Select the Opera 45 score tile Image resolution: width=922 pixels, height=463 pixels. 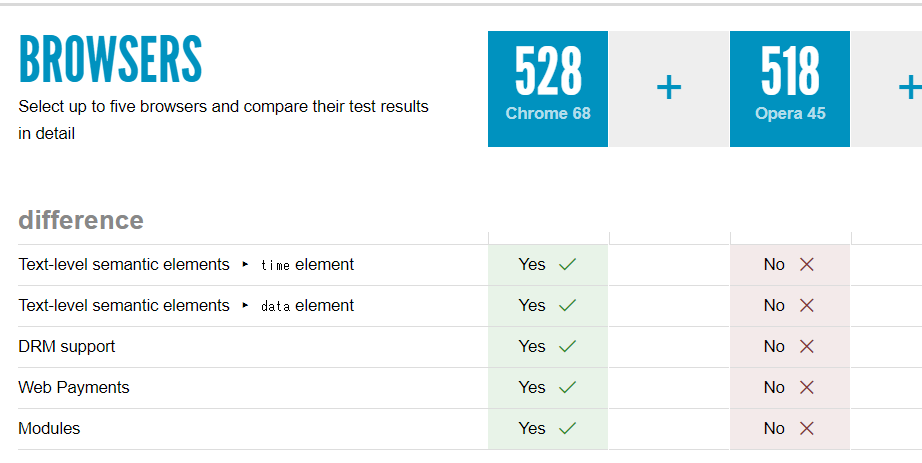pos(790,89)
